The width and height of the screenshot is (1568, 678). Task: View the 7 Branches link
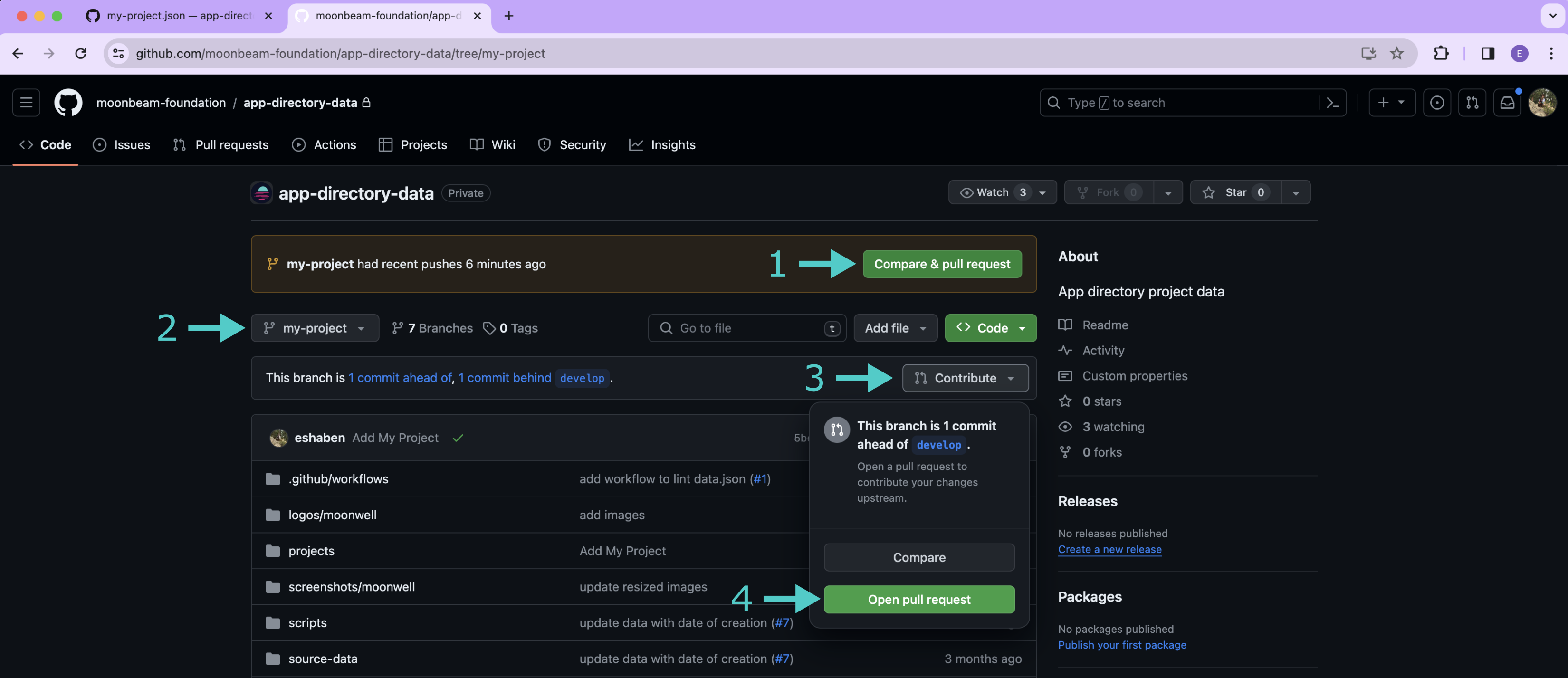pos(432,328)
